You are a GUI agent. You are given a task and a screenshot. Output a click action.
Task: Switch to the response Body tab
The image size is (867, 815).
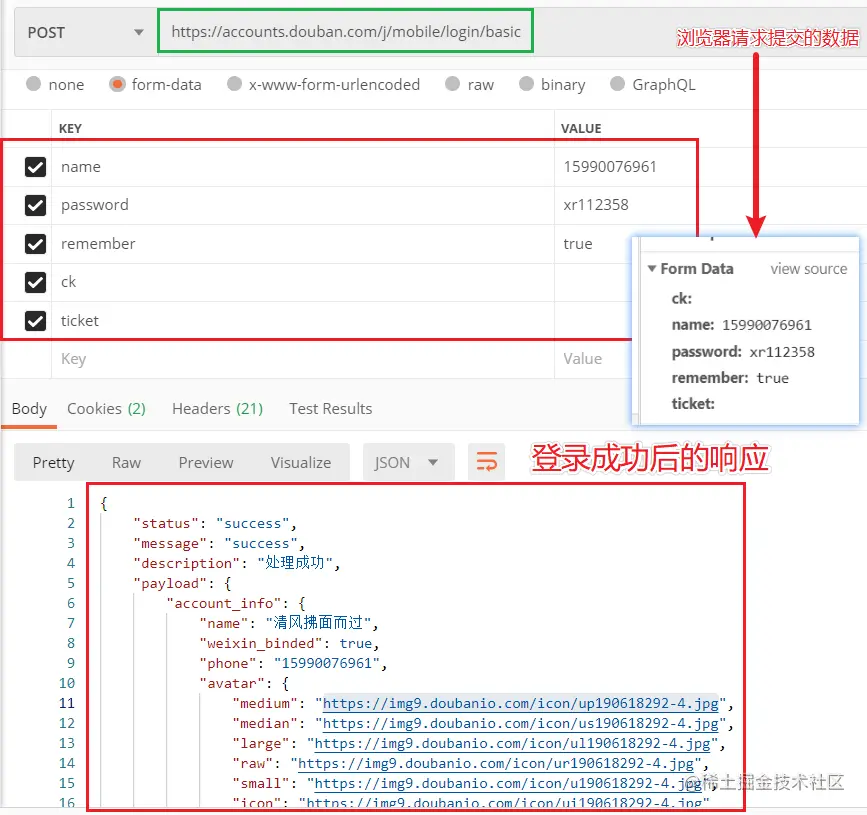point(29,409)
